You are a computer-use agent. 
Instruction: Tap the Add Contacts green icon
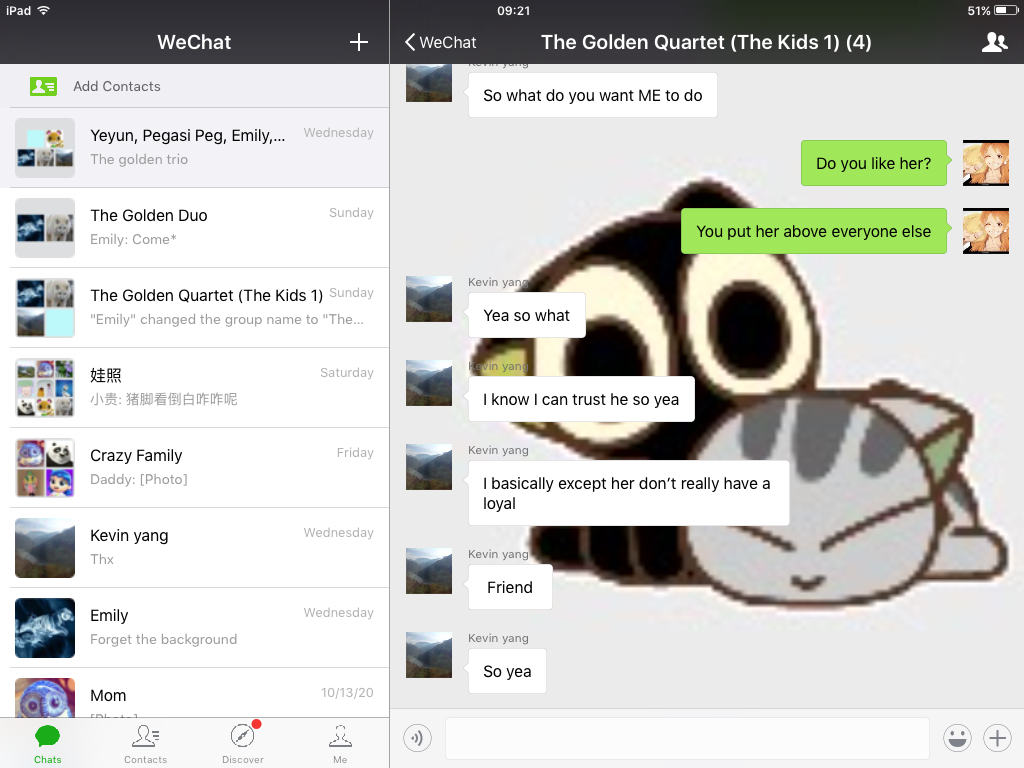pyautogui.click(x=43, y=86)
